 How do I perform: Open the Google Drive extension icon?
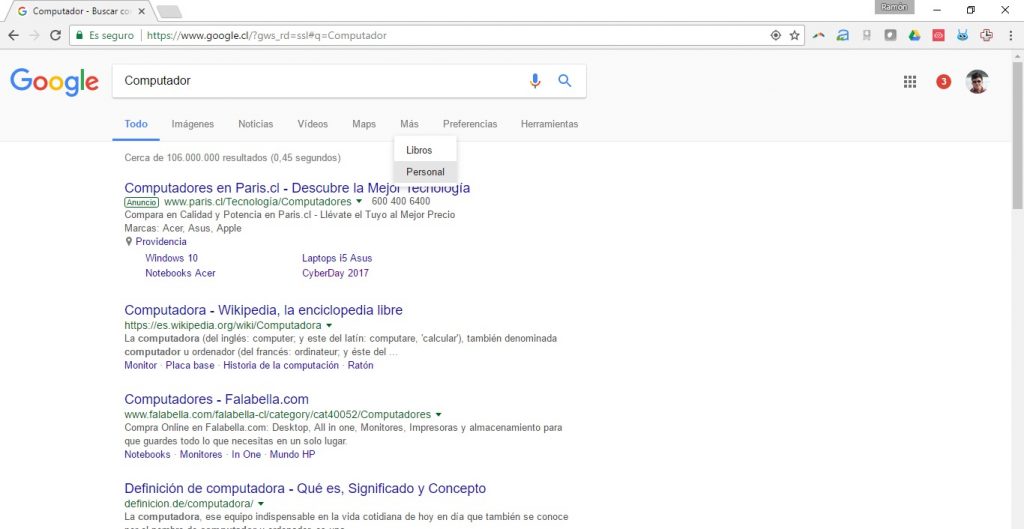pyautogui.click(x=914, y=36)
